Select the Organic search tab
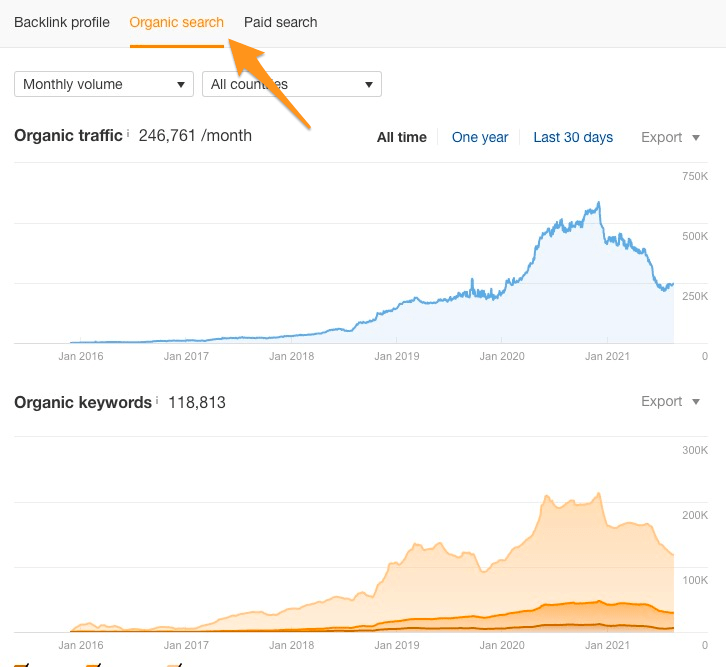This screenshot has width=726, height=667. 176,22
